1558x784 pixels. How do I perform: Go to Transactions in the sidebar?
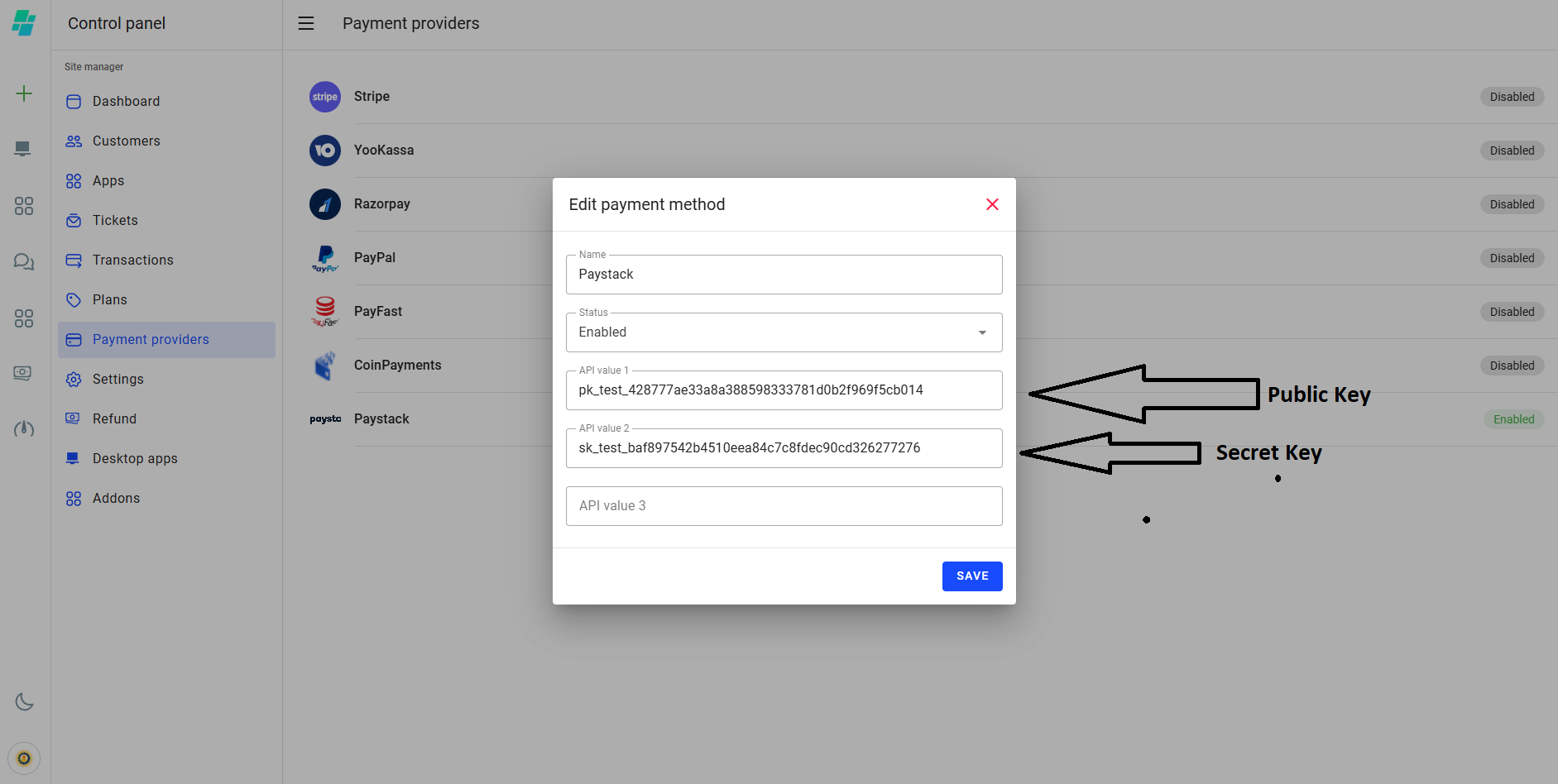point(132,261)
